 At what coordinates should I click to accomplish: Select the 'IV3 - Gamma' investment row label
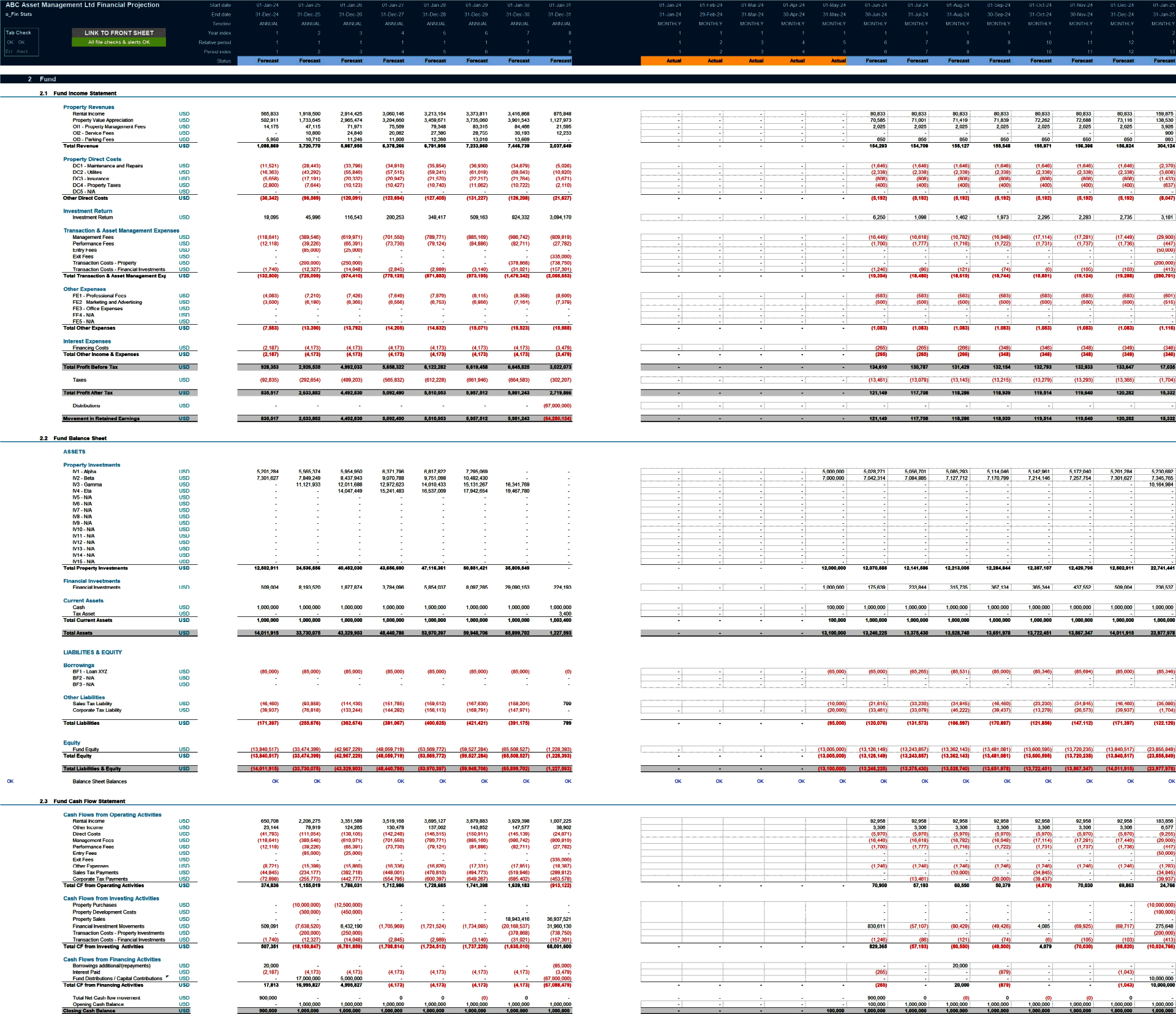pos(87,484)
